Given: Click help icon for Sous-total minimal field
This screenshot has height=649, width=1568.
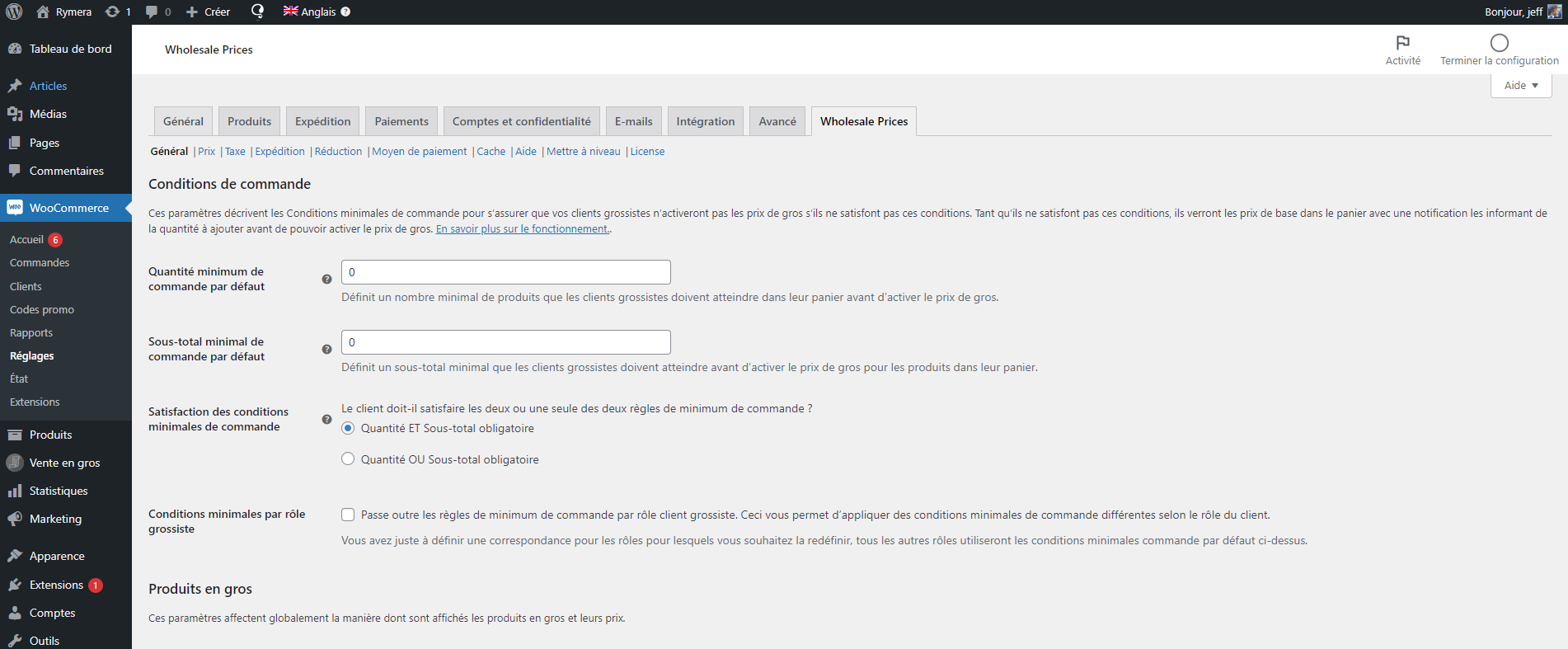Looking at the screenshot, I should (x=326, y=350).
